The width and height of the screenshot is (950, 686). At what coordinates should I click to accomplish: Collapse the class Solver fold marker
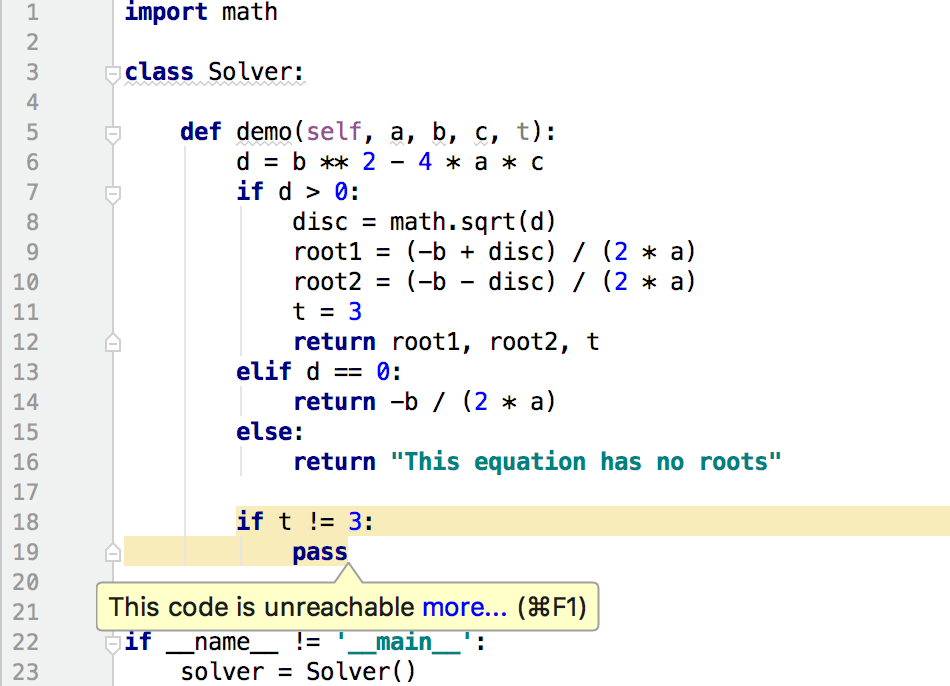click(113, 75)
